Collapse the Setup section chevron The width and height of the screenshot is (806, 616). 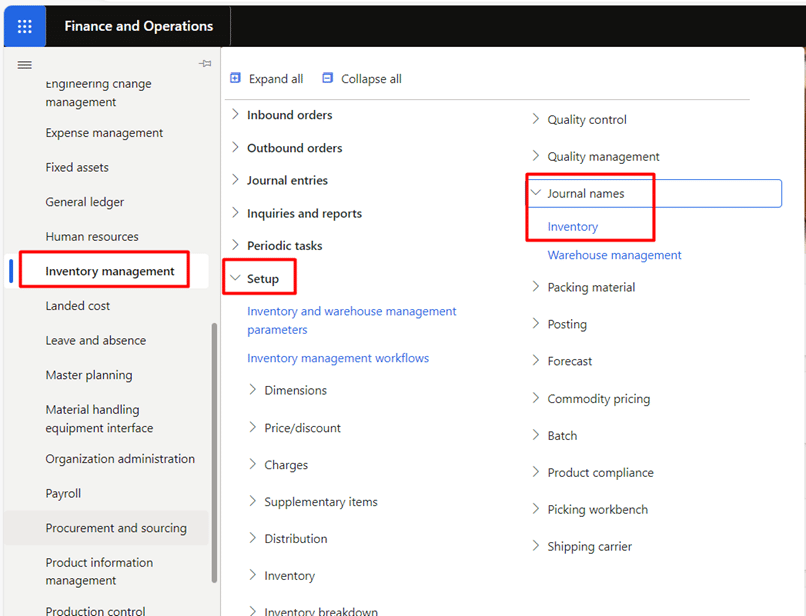click(x=236, y=278)
